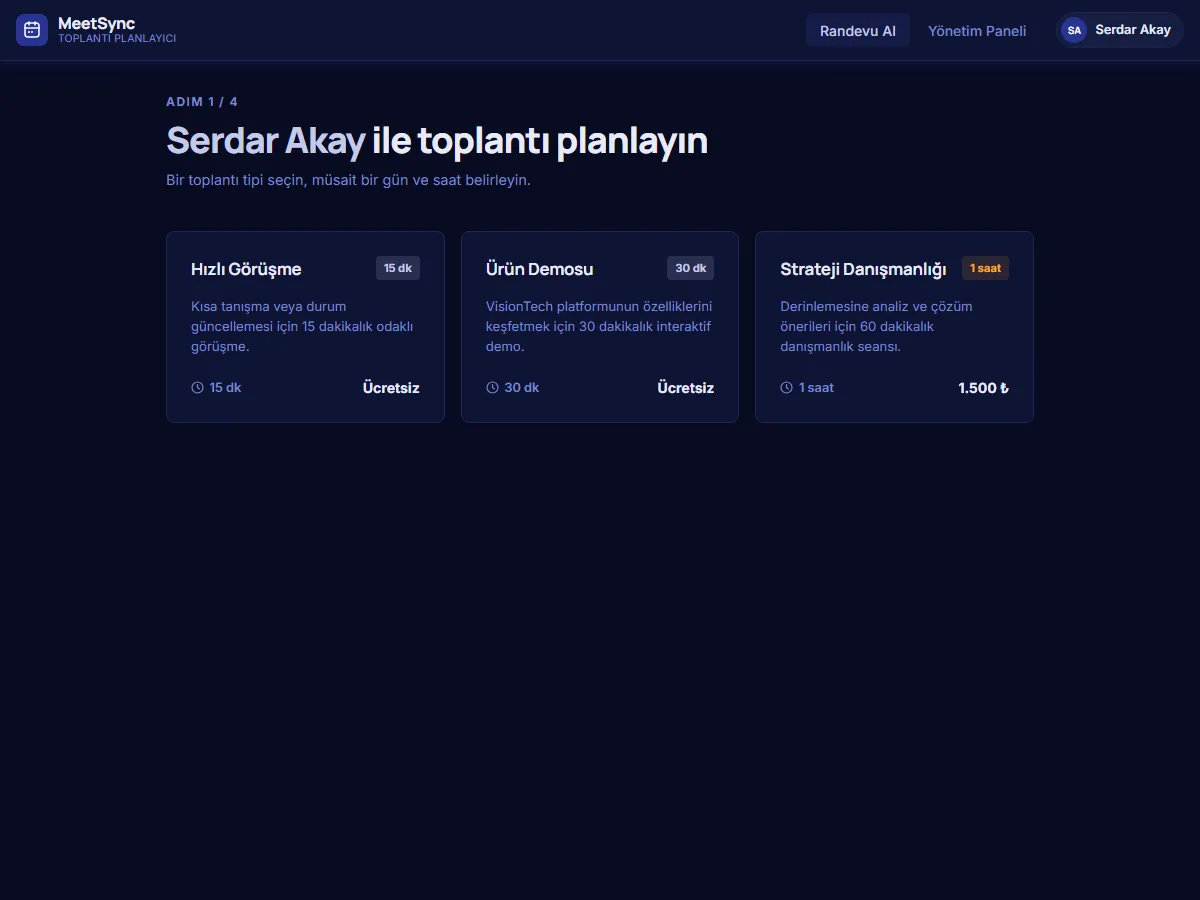Select the Strateji Danışmanlığı card title
The image size is (1200, 900).
pyautogui.click(x=863, y=269)
